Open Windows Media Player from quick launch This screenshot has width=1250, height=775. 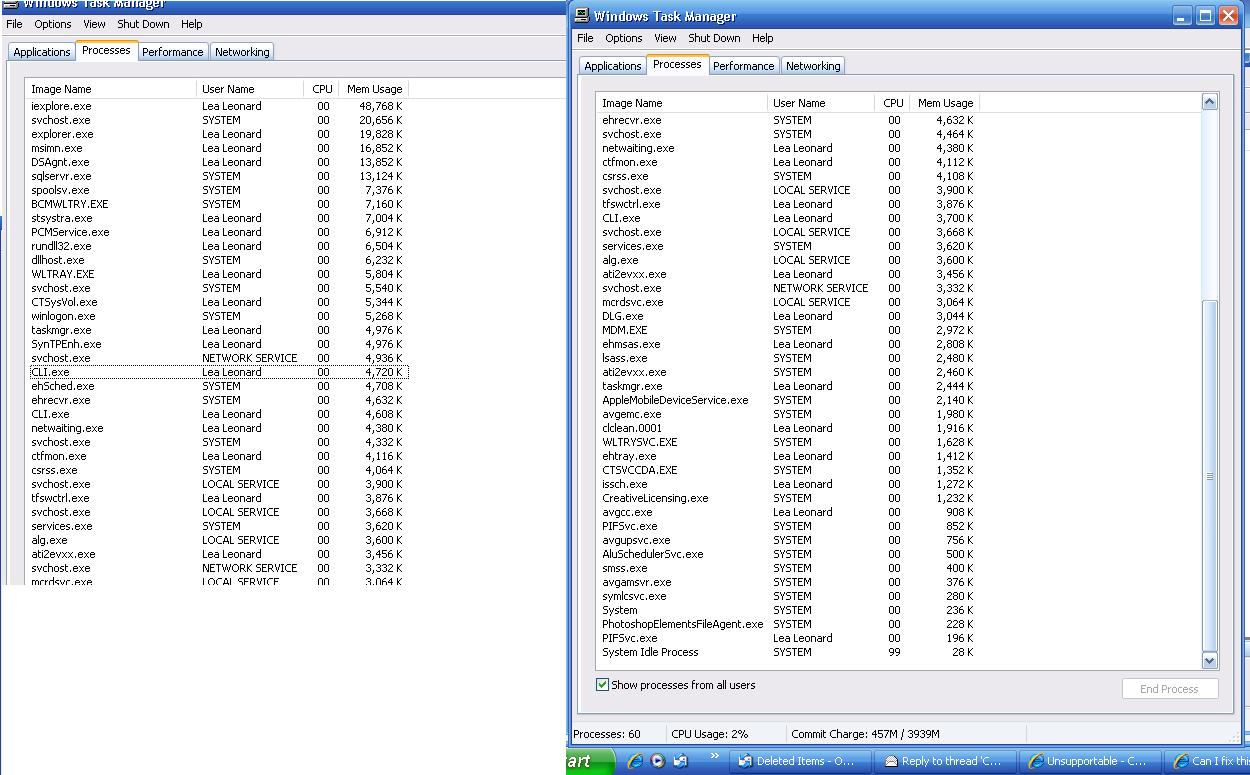pyautogui.click(x=658, y=761)
